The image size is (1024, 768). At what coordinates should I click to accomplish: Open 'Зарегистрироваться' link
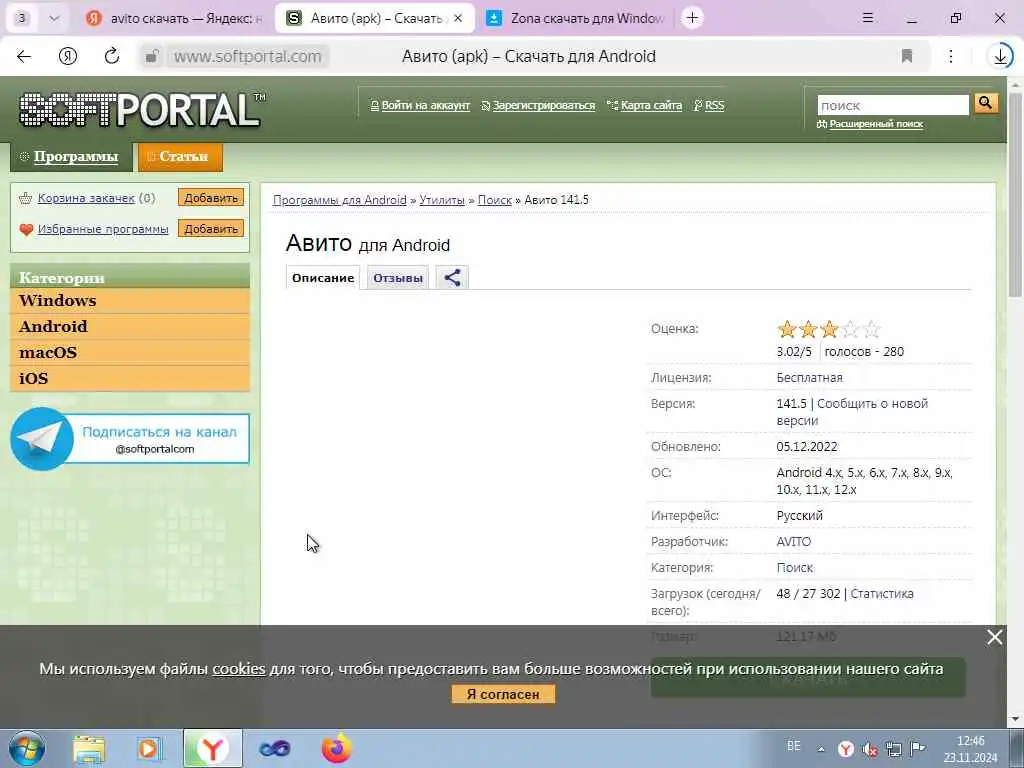tap(543, 105)
